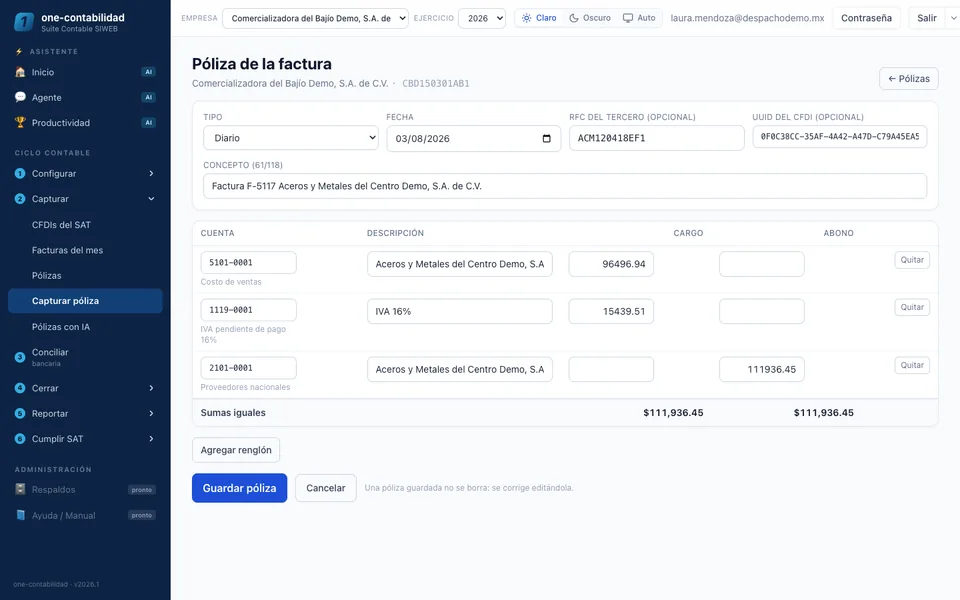
Task: Click the Respaldos disk icon
Action: tap(20, 489)
